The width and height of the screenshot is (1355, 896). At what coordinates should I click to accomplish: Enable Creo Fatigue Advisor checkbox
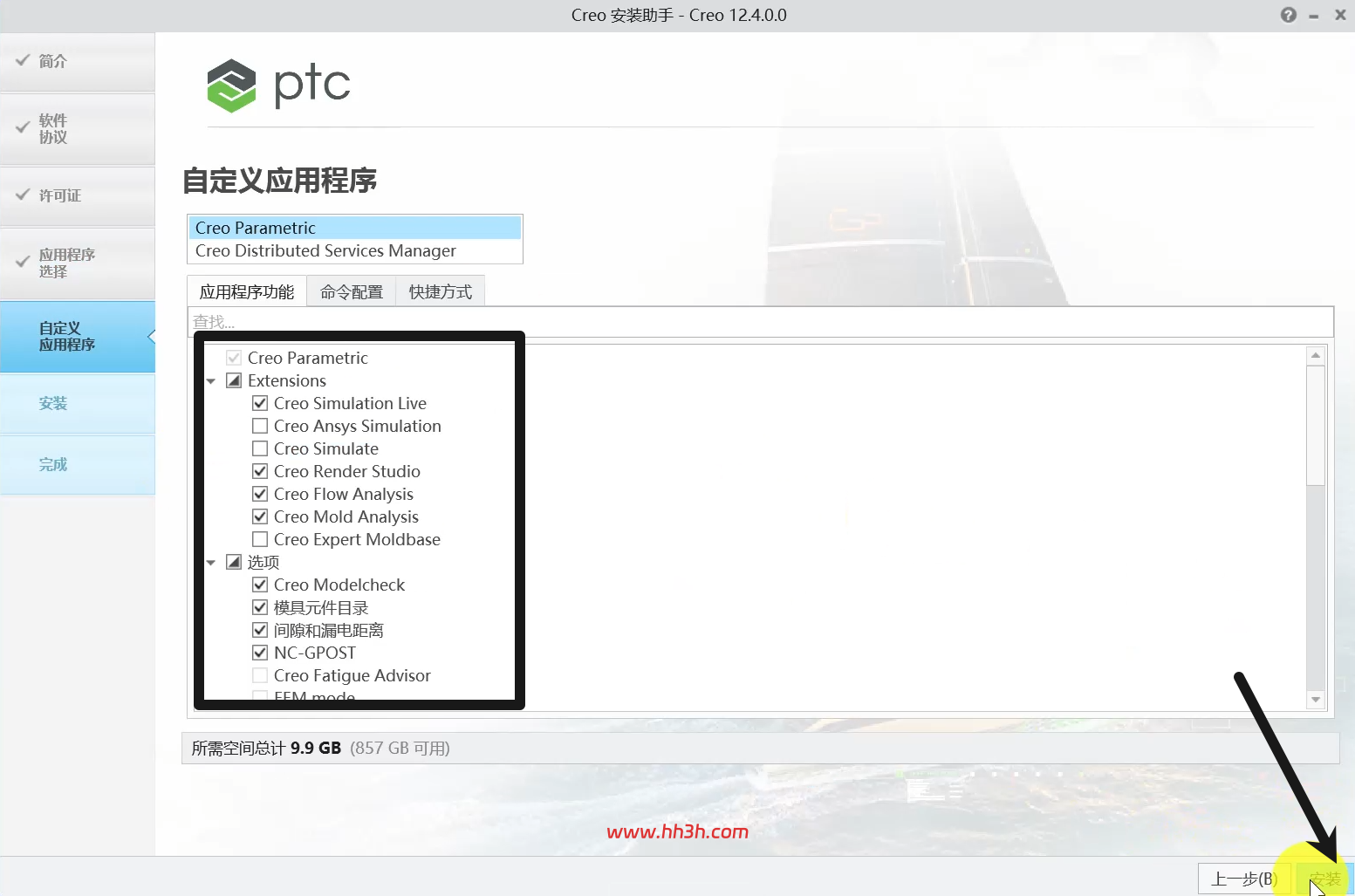260,675
